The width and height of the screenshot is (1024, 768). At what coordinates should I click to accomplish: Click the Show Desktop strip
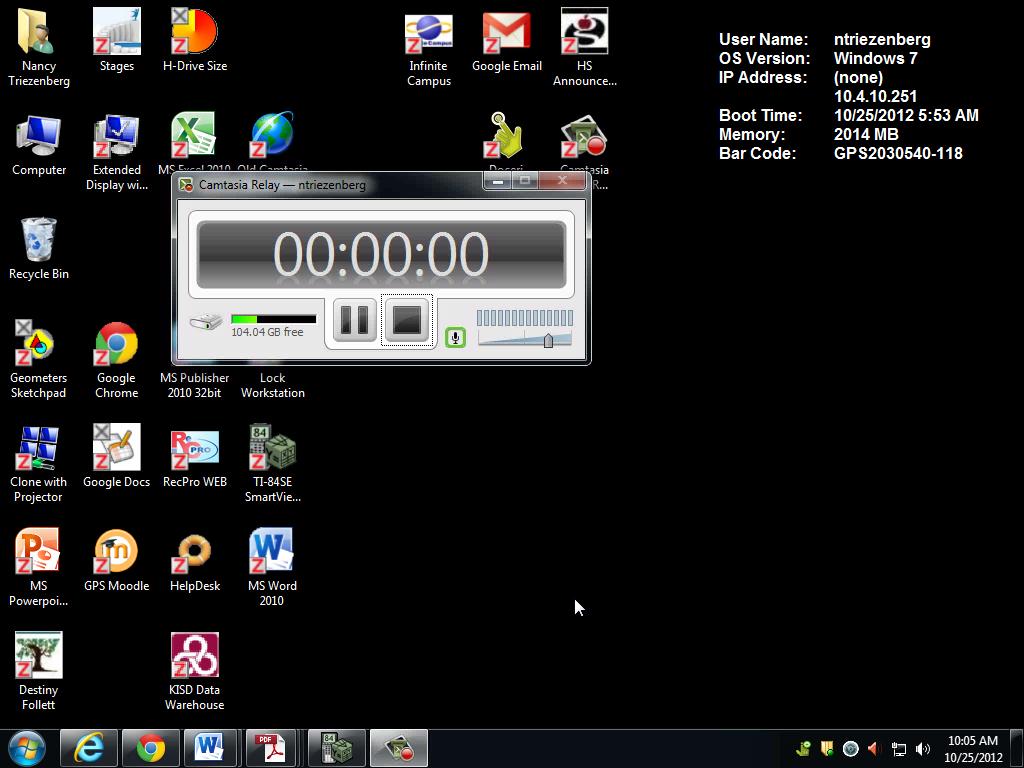coord(1017,748)
